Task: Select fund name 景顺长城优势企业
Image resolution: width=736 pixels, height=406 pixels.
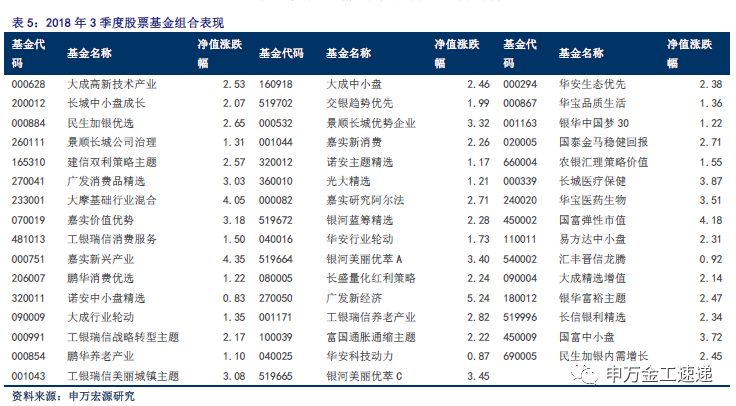Action: click(x=371, y=123)
